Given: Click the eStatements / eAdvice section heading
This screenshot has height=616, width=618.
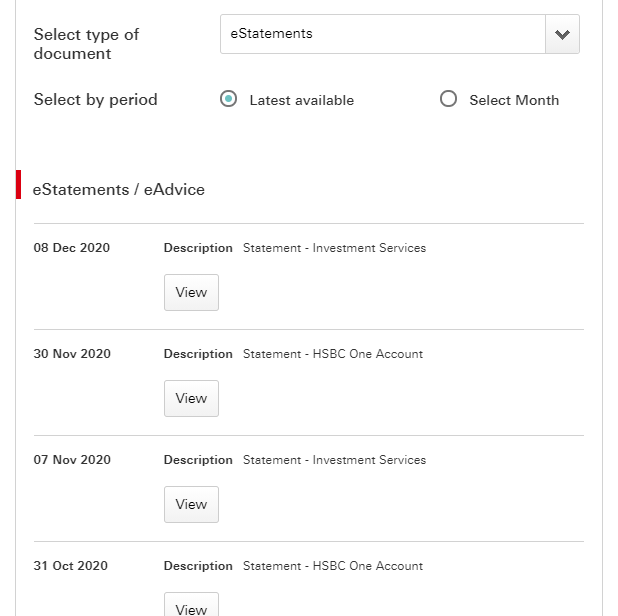Looking at the screenshot, I should [x=119, y=190].
